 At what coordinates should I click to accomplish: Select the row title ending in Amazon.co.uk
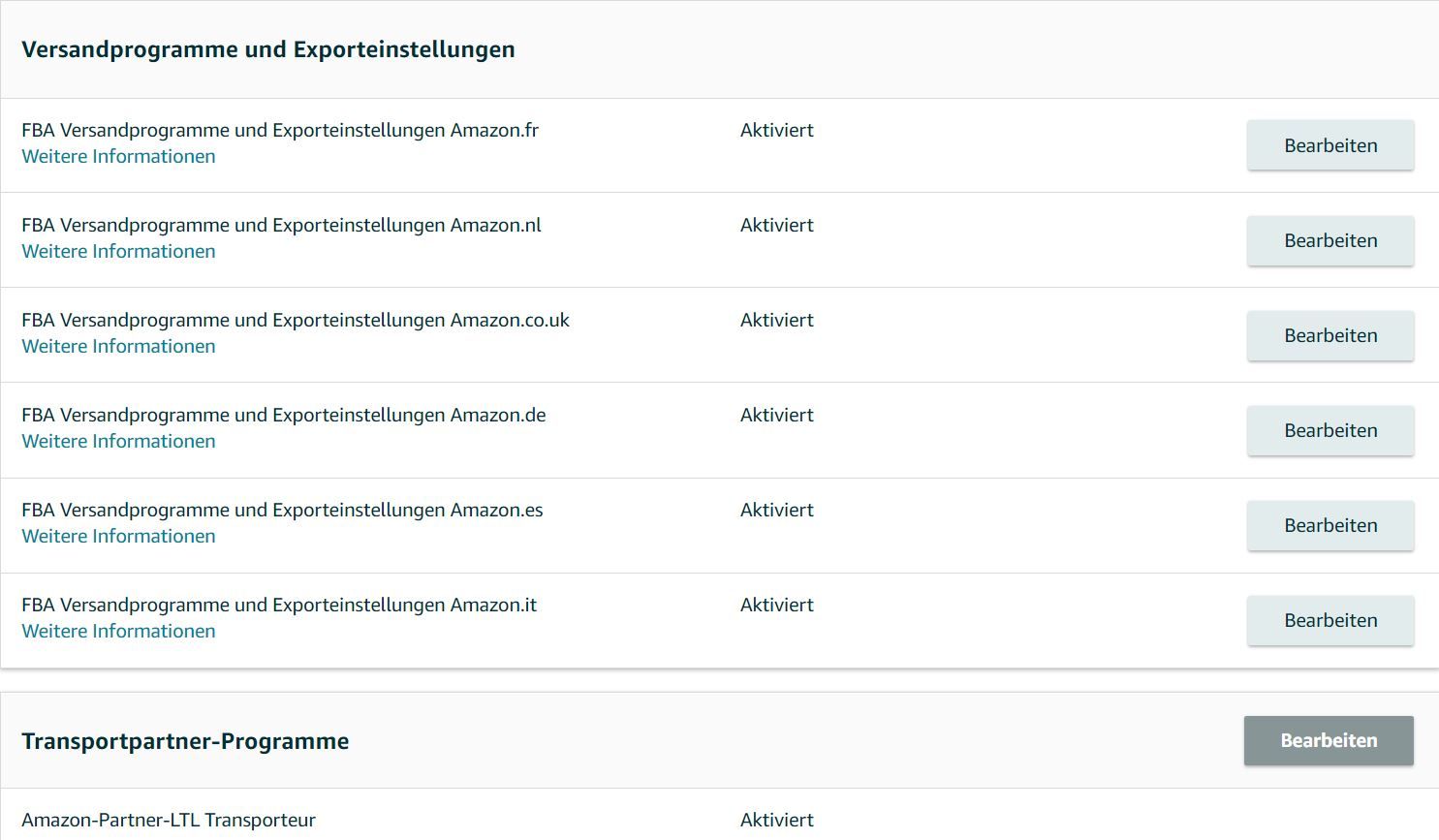pyautogui.click(x=296, y=320)
